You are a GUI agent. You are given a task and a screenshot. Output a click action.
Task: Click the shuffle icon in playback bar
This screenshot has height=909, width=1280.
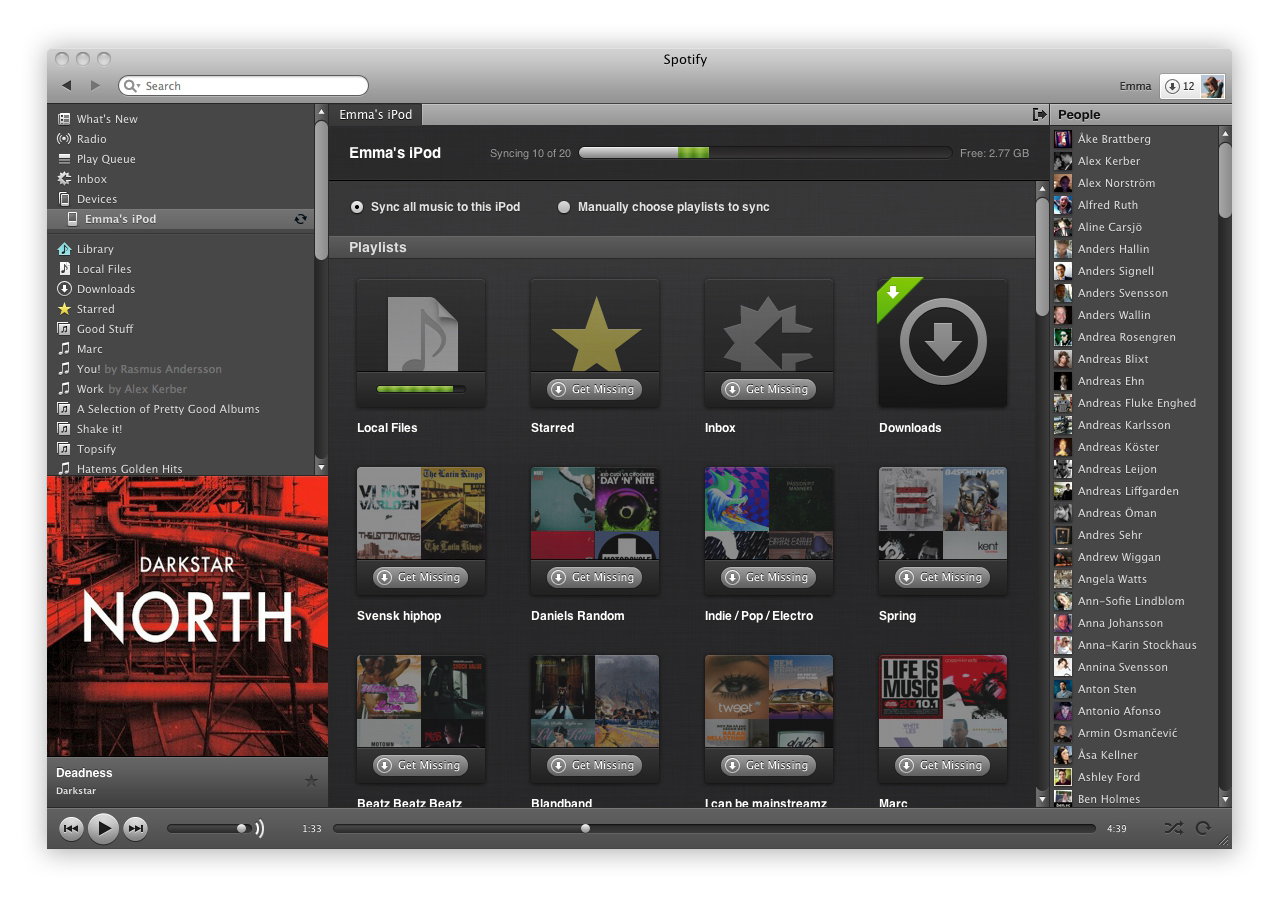pos(1173,828)
